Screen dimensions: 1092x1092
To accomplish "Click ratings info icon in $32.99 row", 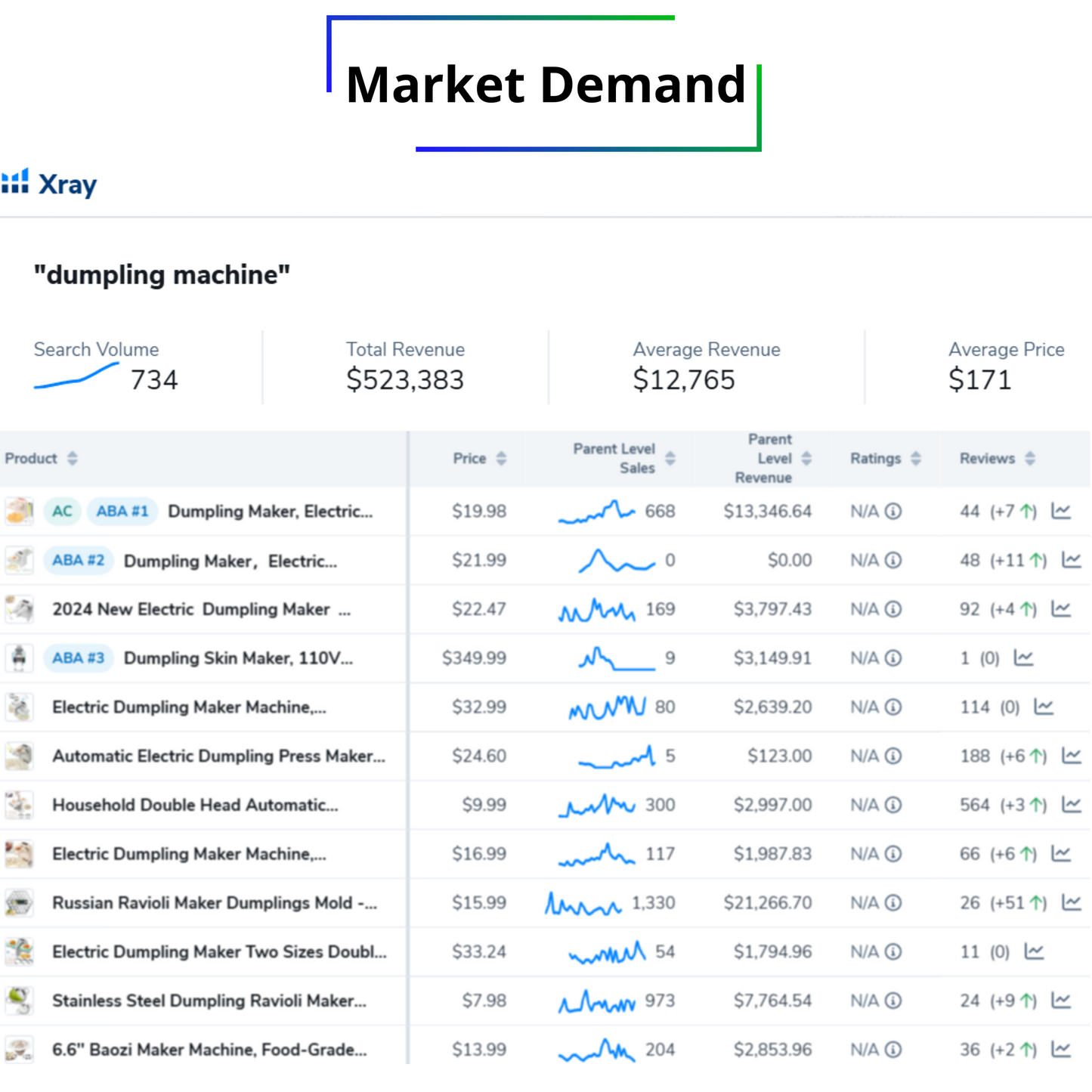I will pos(893,707).
